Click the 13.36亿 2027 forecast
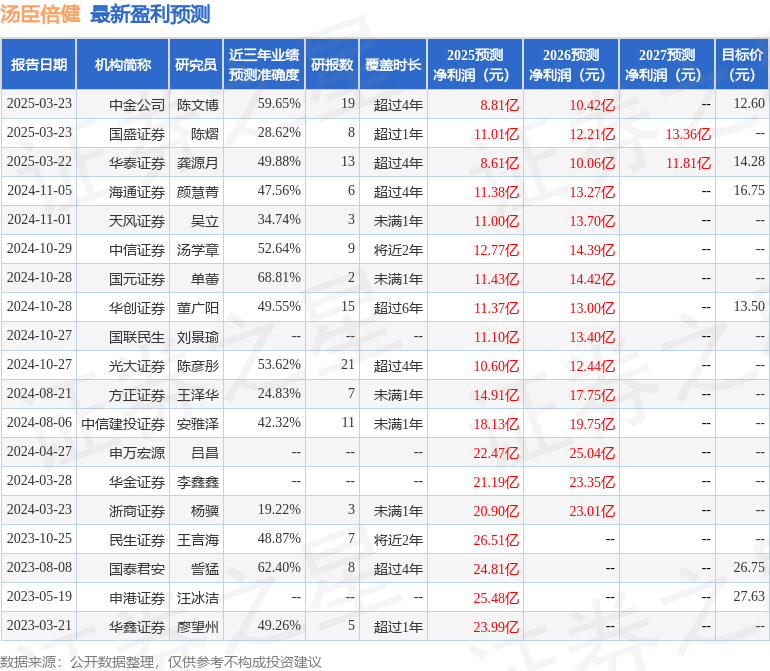This screenshot has height=671, width=770. coord(688,134)
